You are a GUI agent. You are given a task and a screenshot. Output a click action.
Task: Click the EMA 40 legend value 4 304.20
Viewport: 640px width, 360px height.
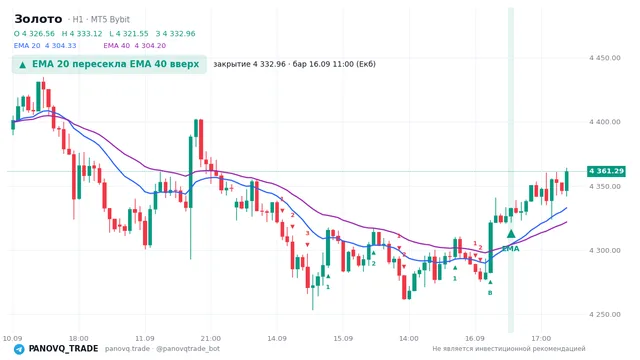(150, 46)
